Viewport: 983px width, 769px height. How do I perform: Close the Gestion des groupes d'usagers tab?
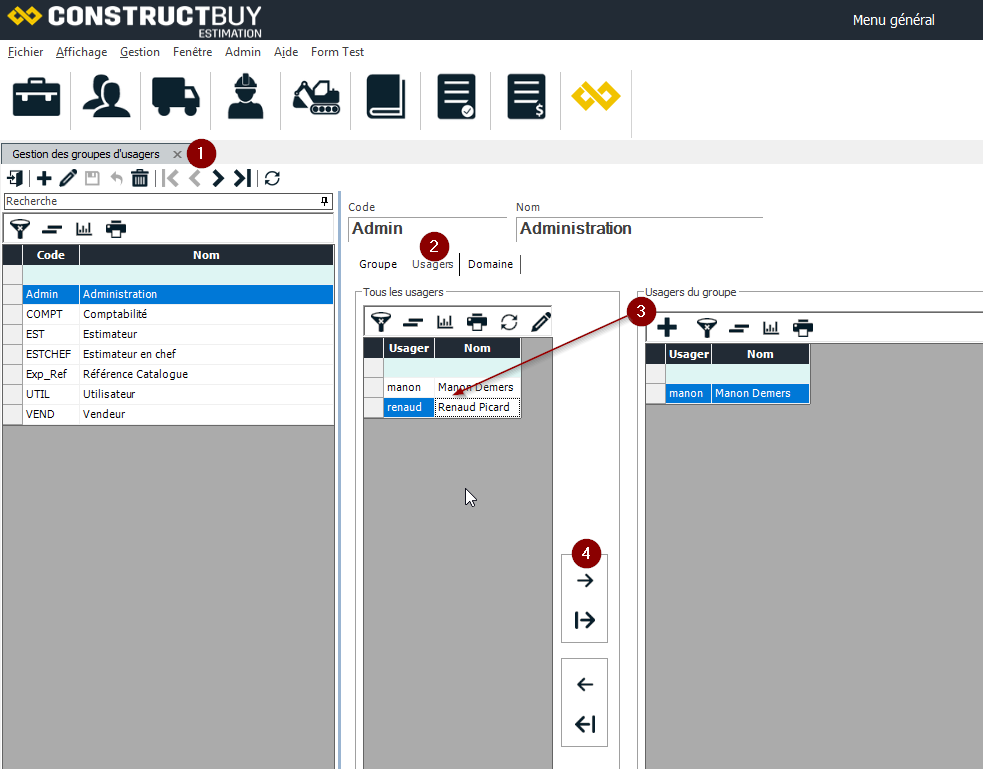(x=177, y=154)
